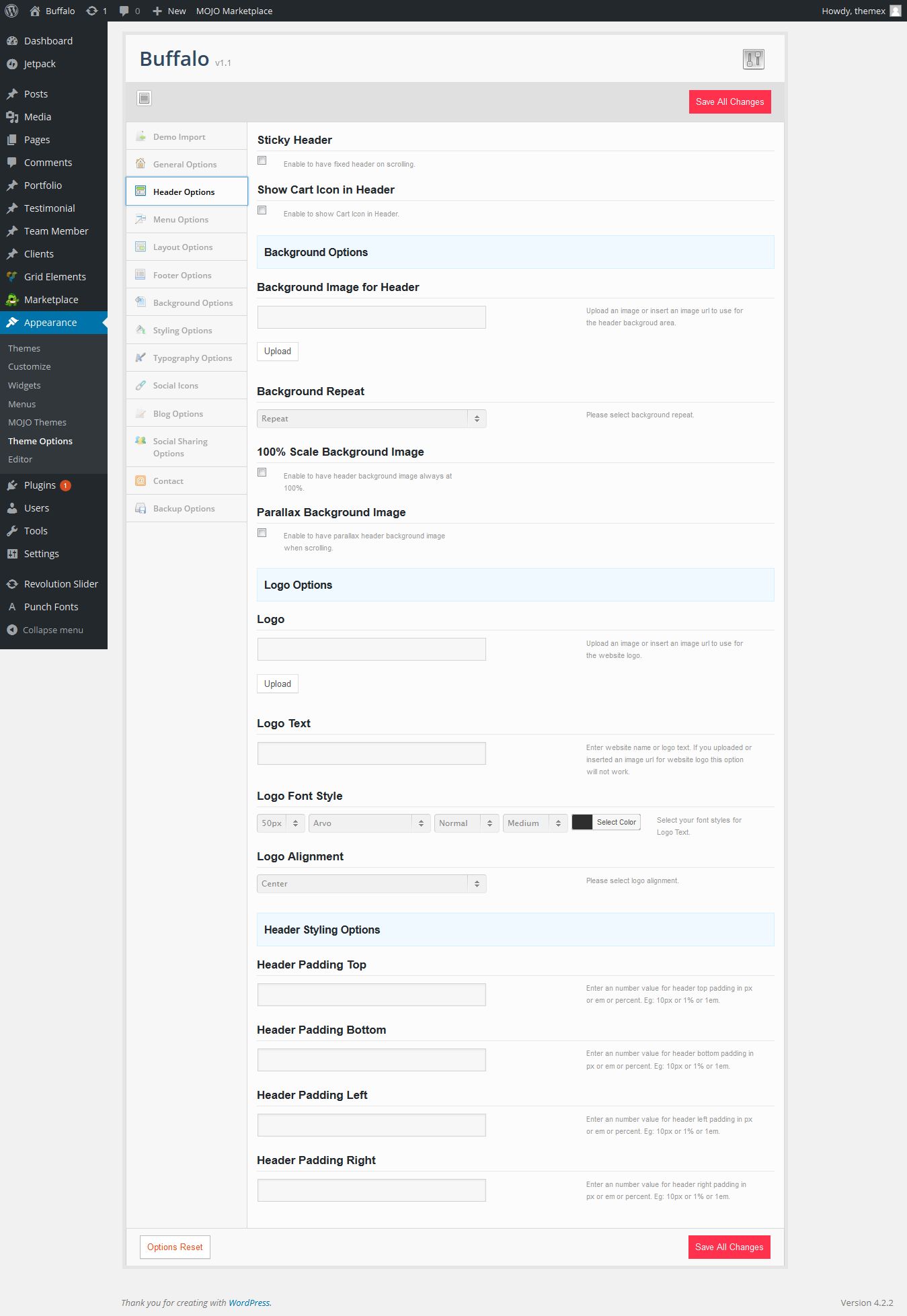Click the Social Icons link icon
This screenshot has width=907, height=1316.
(141, 385)
